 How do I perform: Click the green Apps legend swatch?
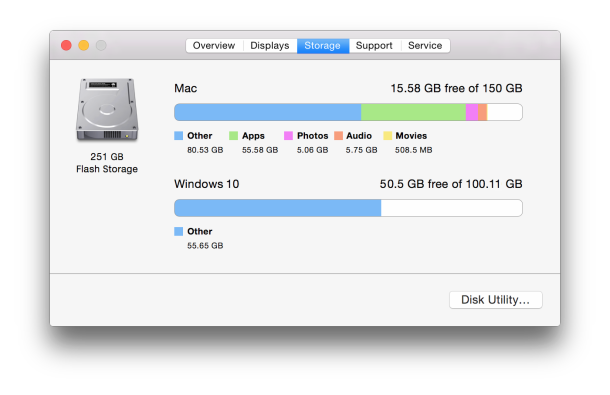(x=233, y=136)
